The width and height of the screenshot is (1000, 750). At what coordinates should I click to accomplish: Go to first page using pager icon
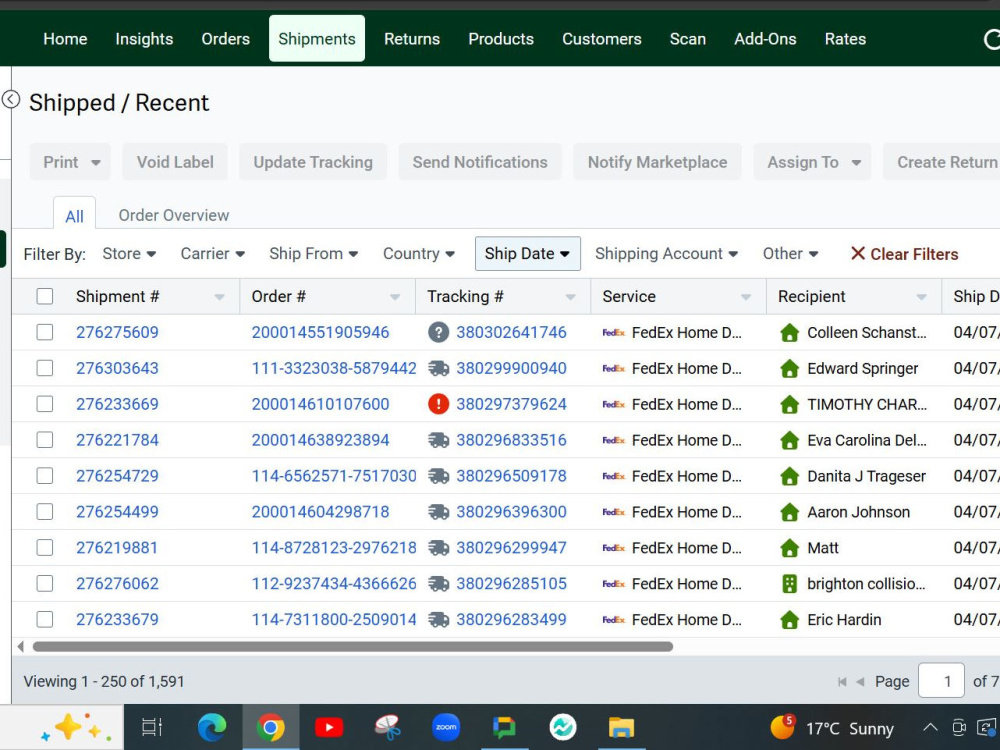[842, 682]
